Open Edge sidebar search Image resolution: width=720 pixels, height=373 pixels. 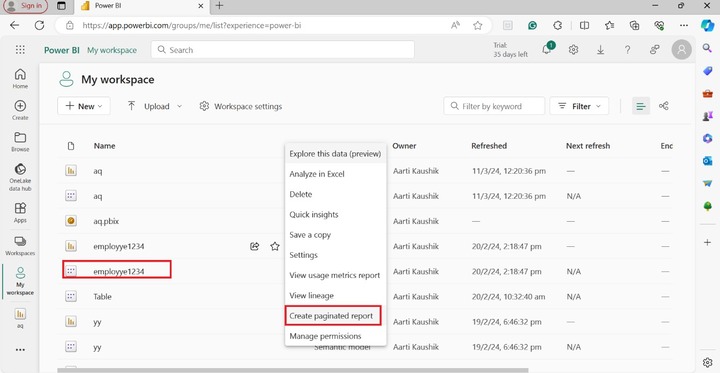[707, 48]
